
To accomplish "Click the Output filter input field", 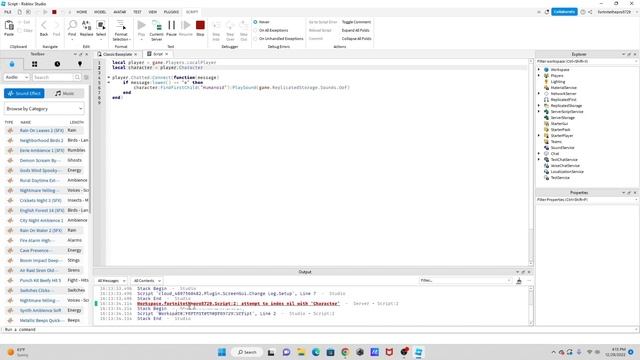I will 465,281.
